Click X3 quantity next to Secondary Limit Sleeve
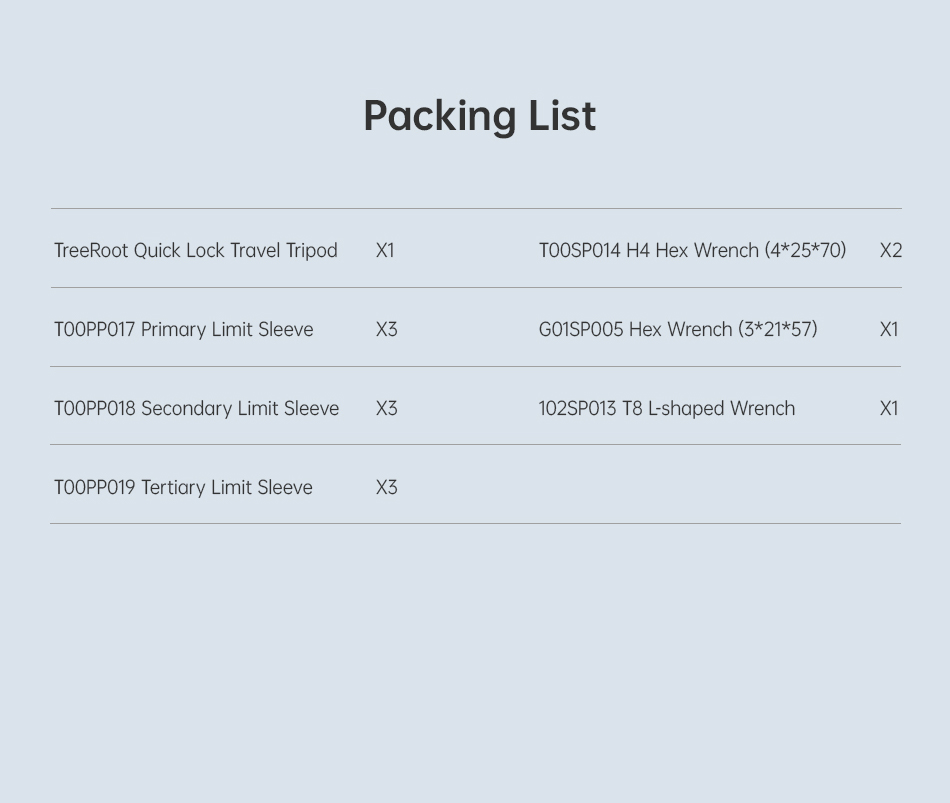950x803 pixels. [387, 408]
